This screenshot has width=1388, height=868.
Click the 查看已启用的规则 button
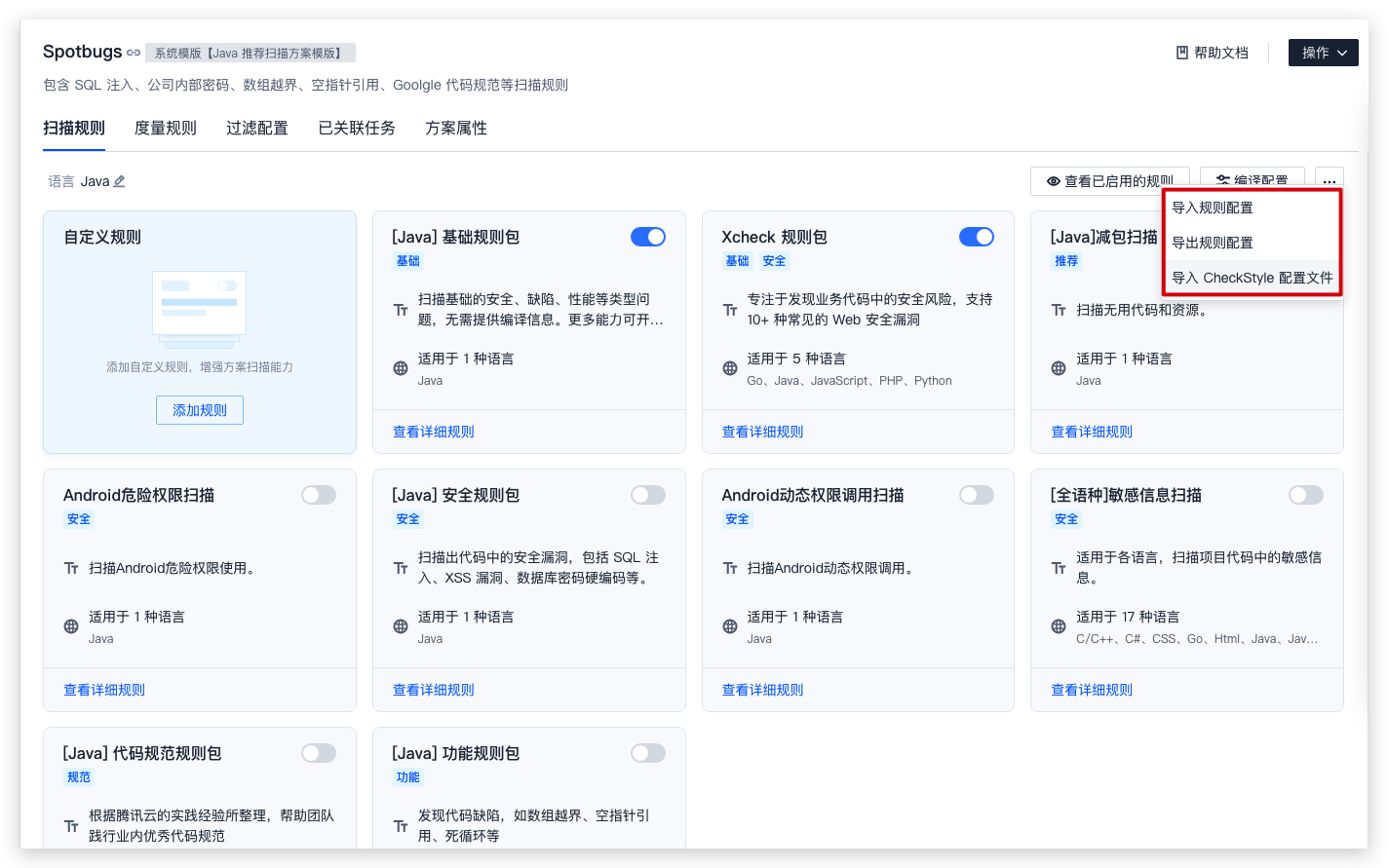(1109, 181)
